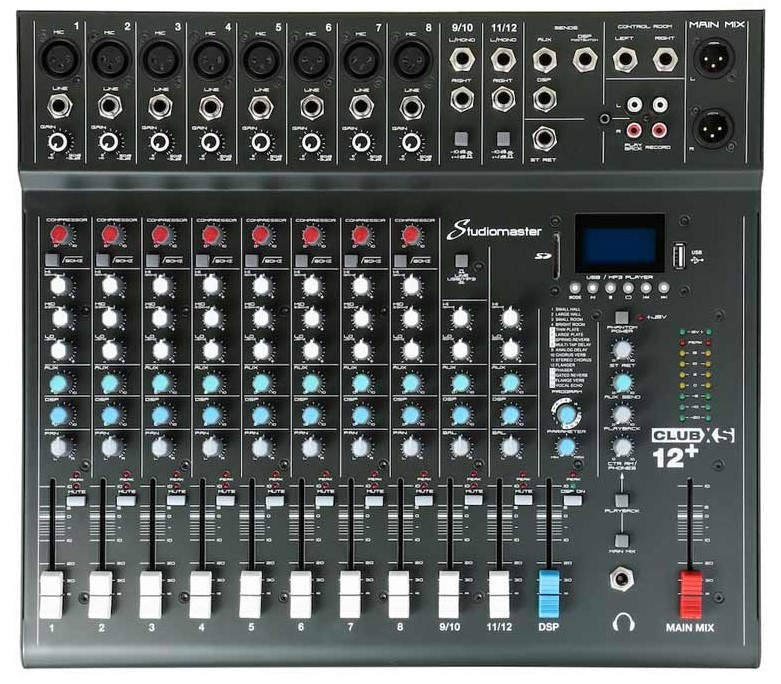Click the ST RET input jack

click(544, 138)
